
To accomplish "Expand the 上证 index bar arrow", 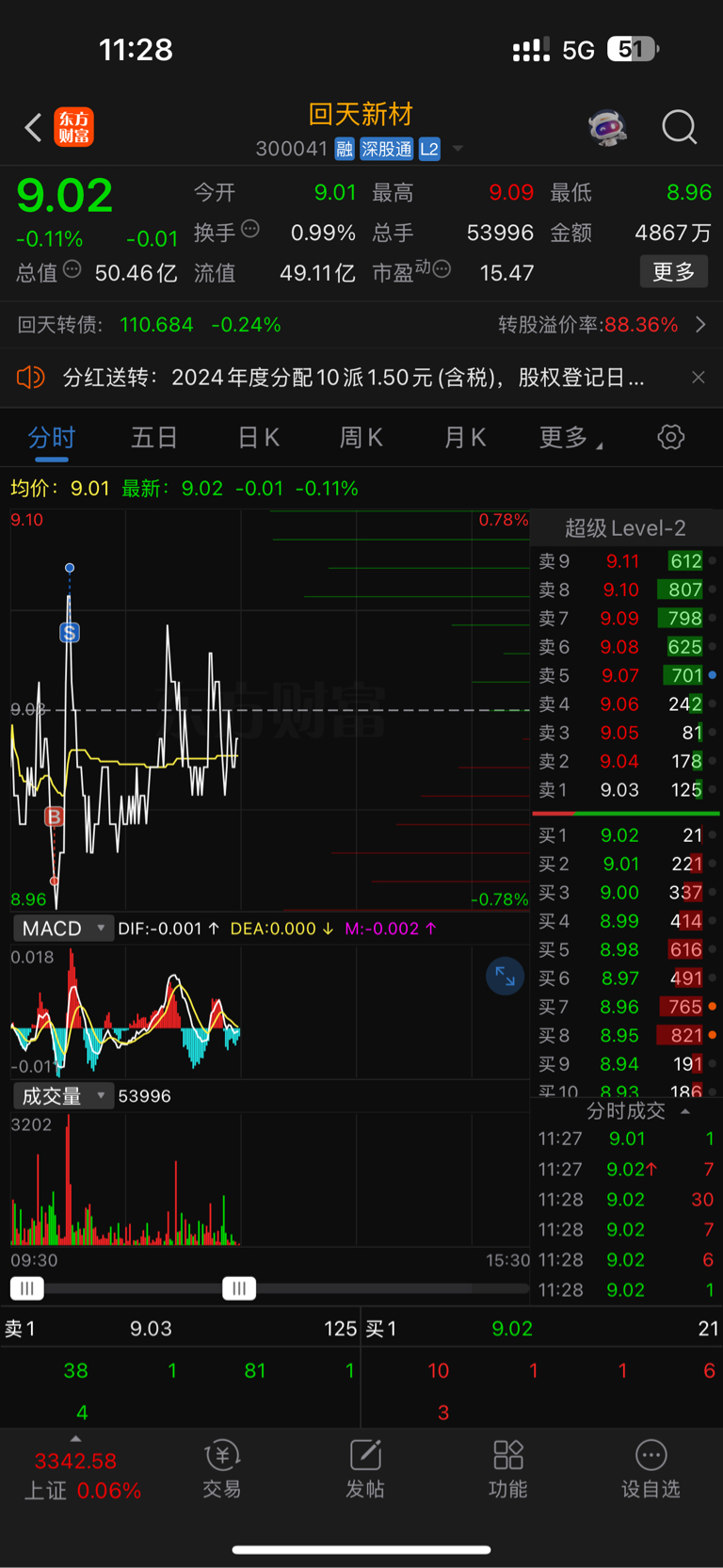I will pos(76,1439).
